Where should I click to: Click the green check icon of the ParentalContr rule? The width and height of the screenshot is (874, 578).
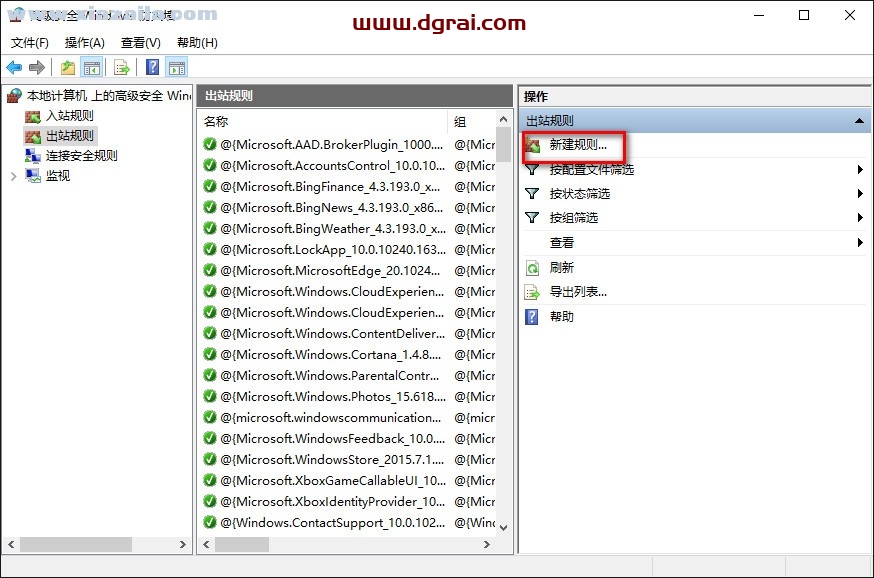210,375
